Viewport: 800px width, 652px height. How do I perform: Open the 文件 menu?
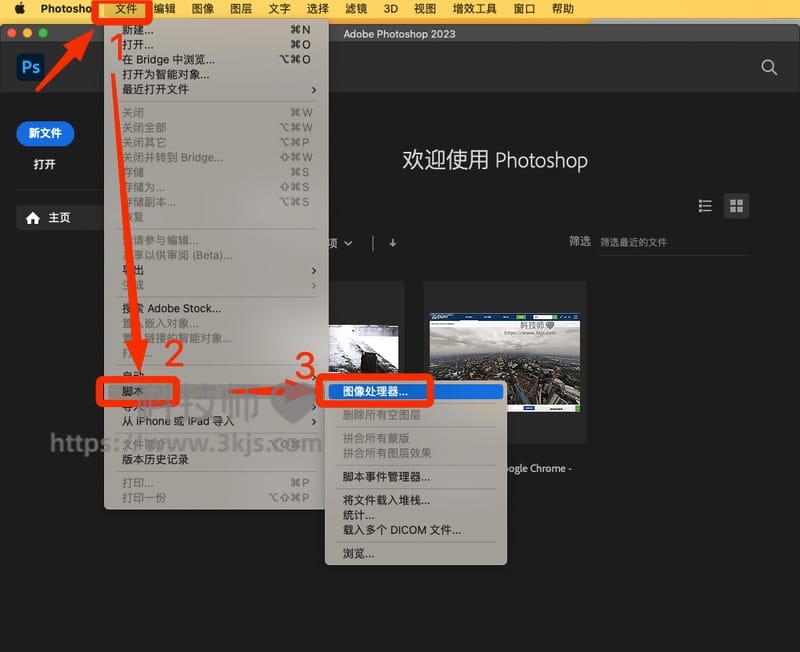[126, 9]
